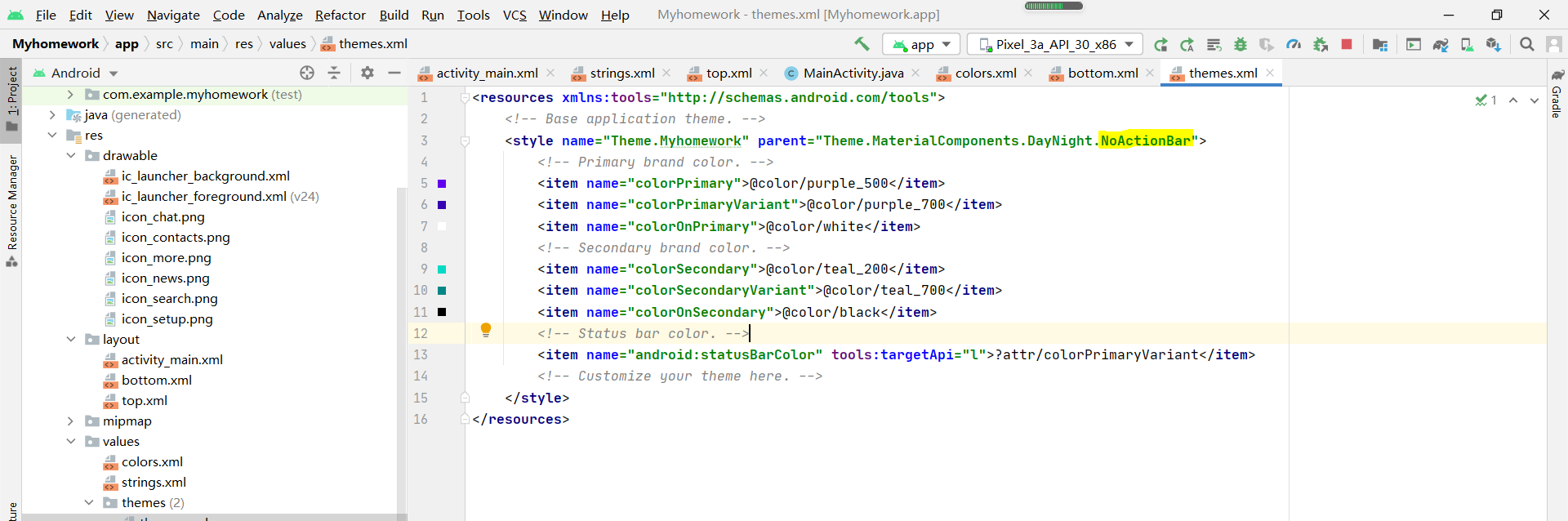Click the Debug app bug icon

pyautogui.click(x=1241, y=44)
